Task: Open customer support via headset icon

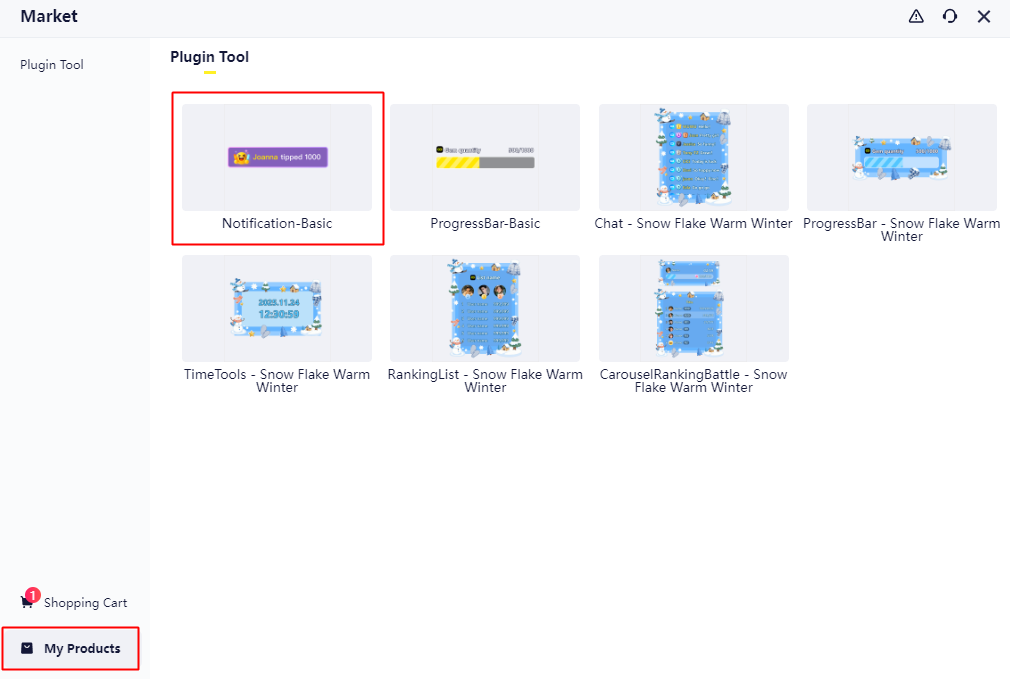Action: coord(950,16)
